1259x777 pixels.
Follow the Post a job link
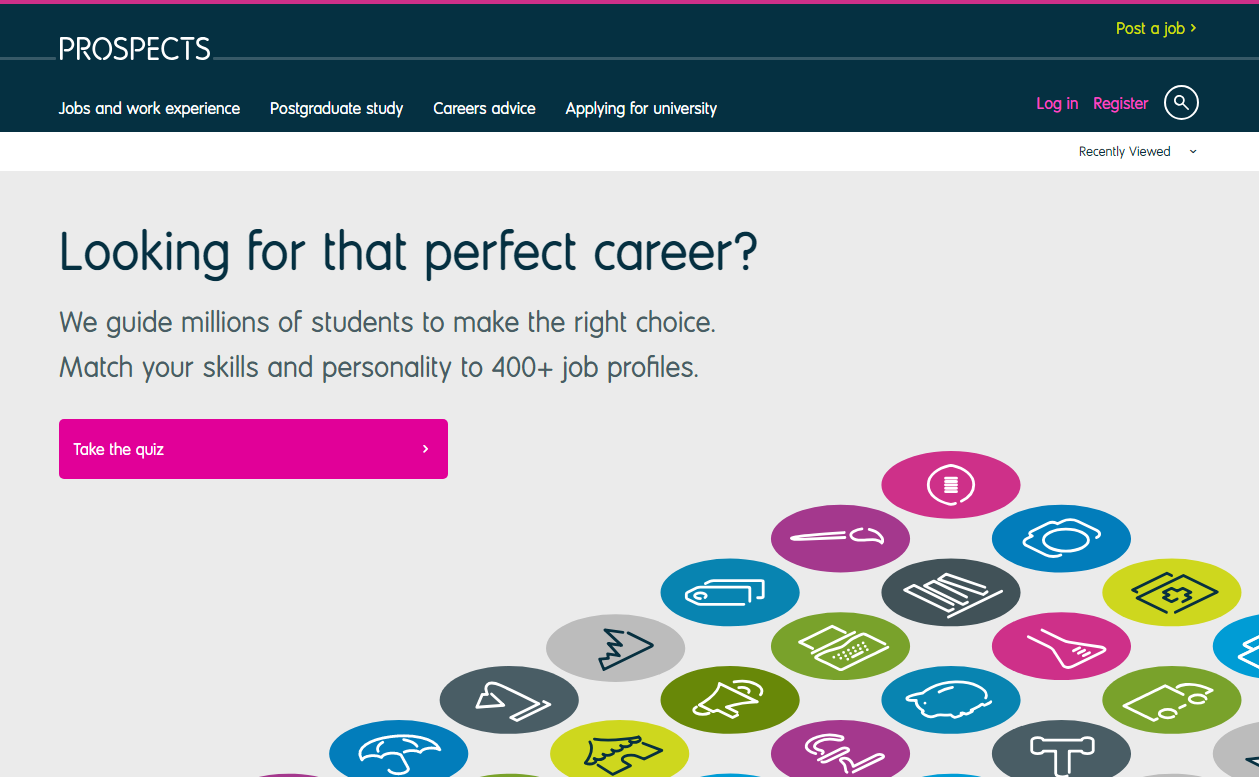(1156, 28)
